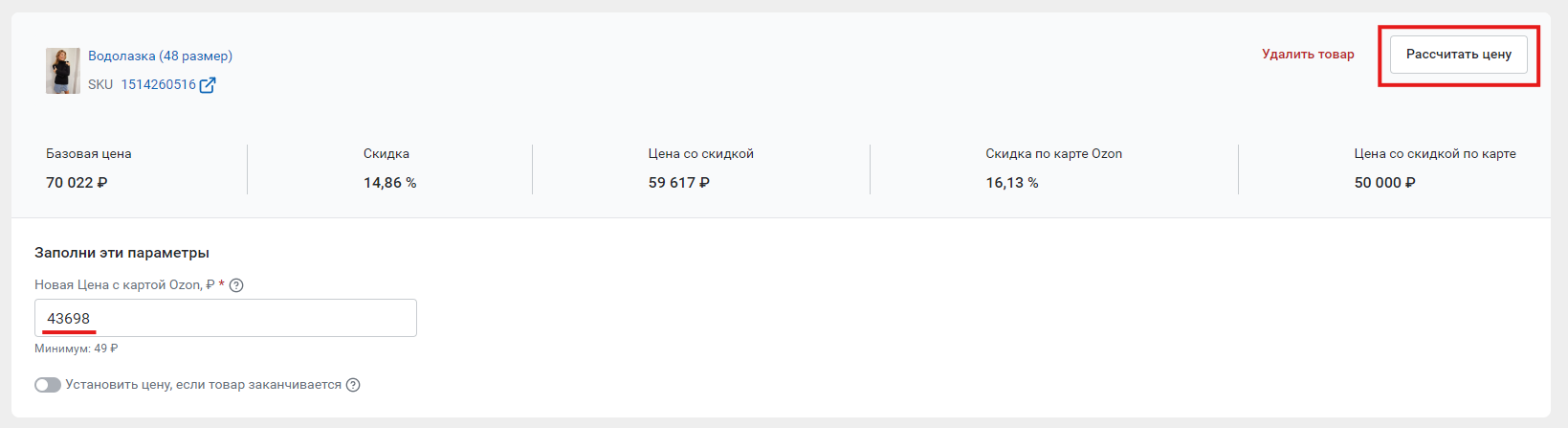Focus the price input field containing 43698
This screenshot has height=428, width=1568.
tap(226, 318)
